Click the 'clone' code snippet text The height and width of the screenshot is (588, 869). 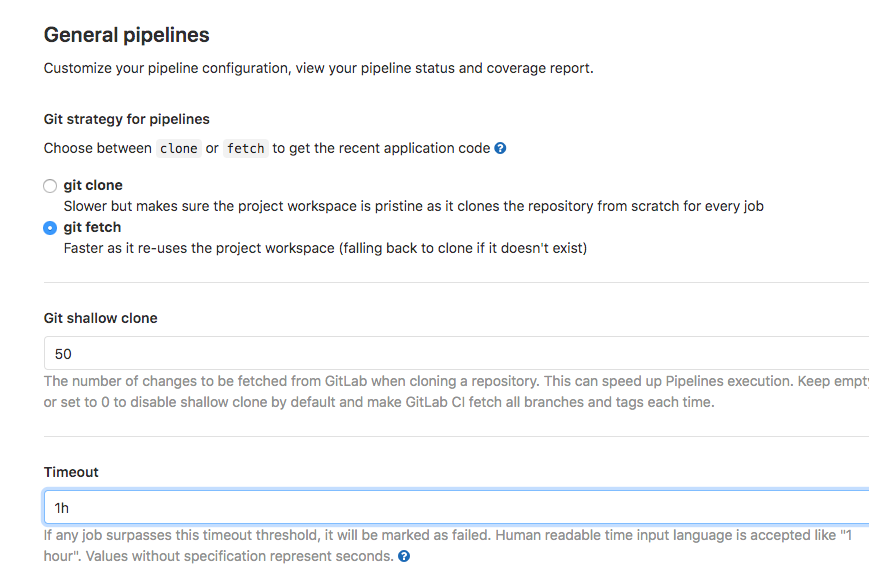(178, 149)
